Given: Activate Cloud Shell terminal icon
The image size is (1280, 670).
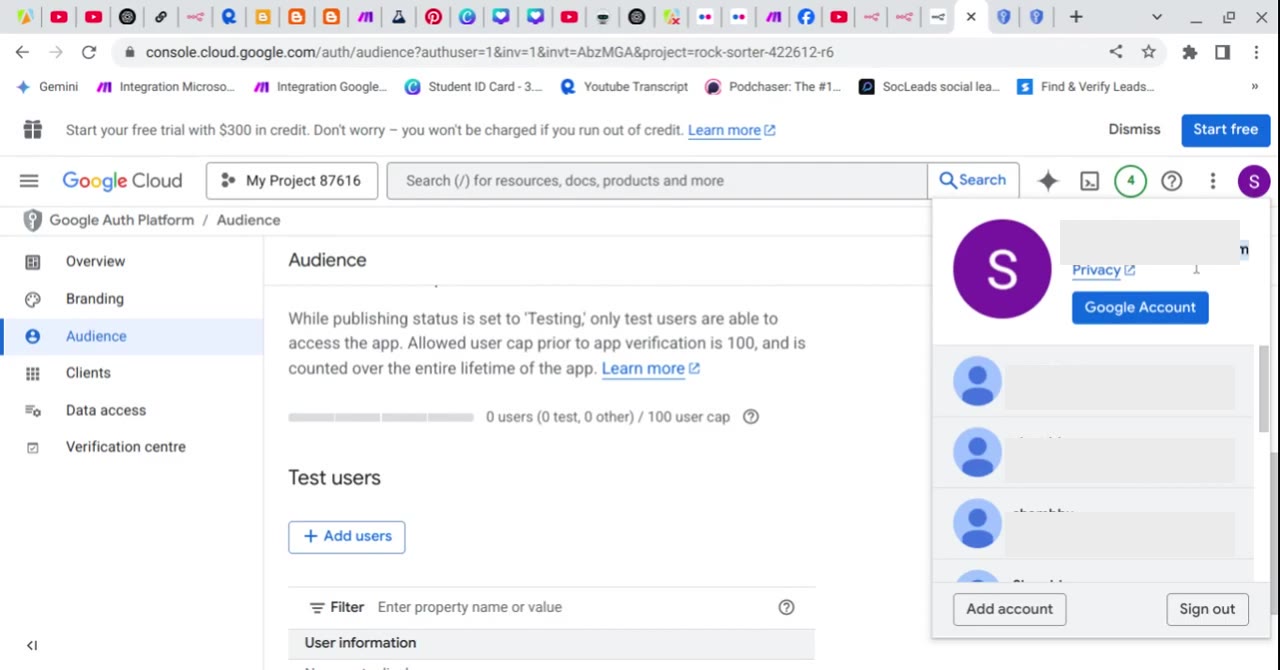Looking at the screenshot, I should [1089, 181].
